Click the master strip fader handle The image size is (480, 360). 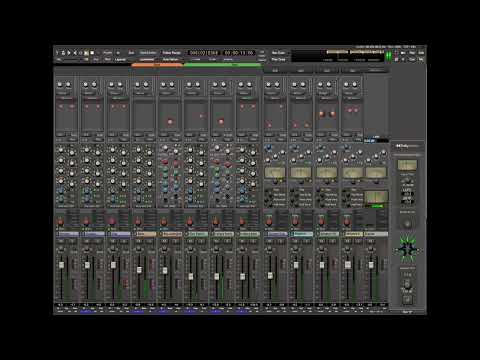(371, 265)
